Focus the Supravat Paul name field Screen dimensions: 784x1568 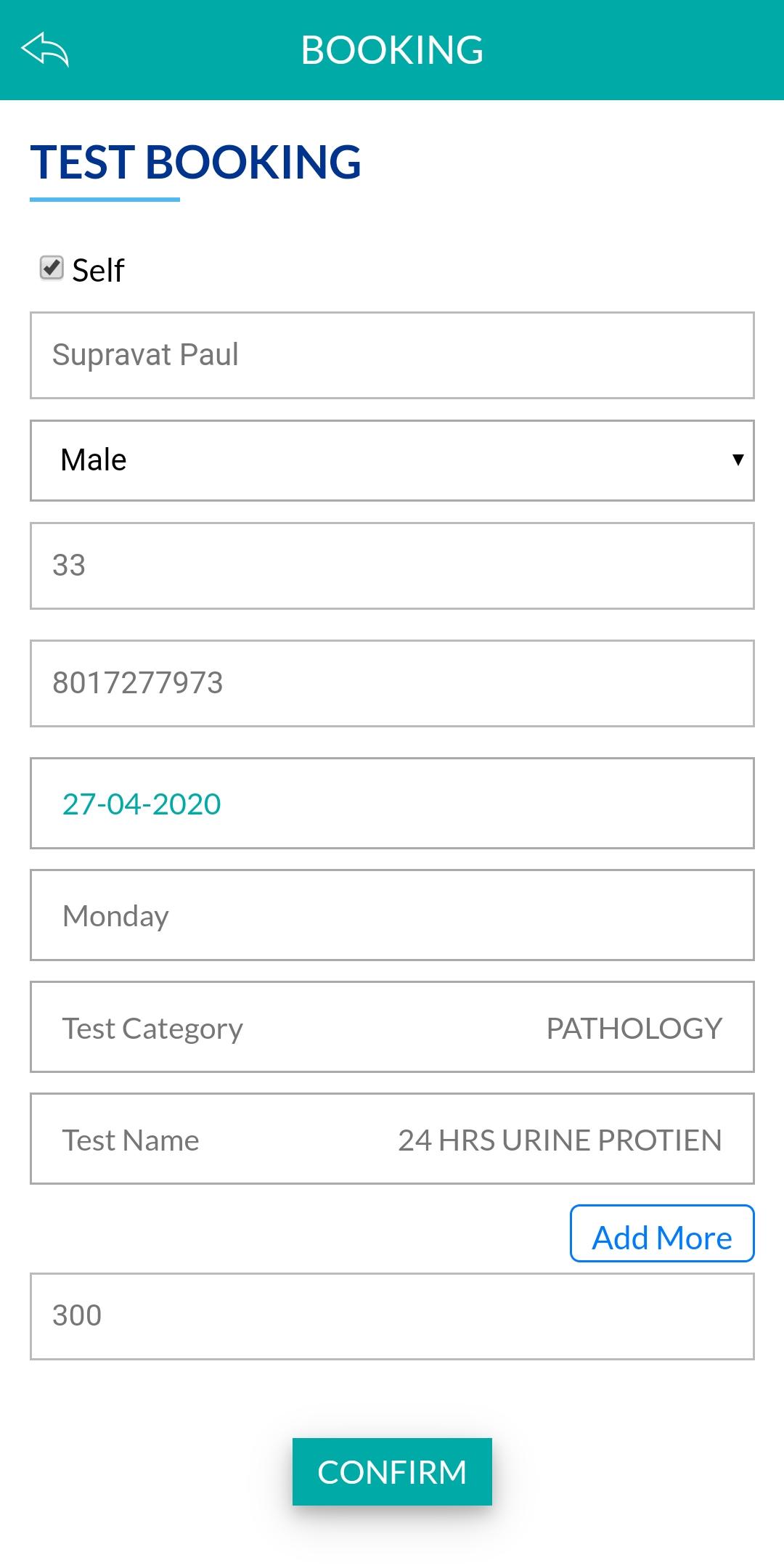[x=392, y=355]
